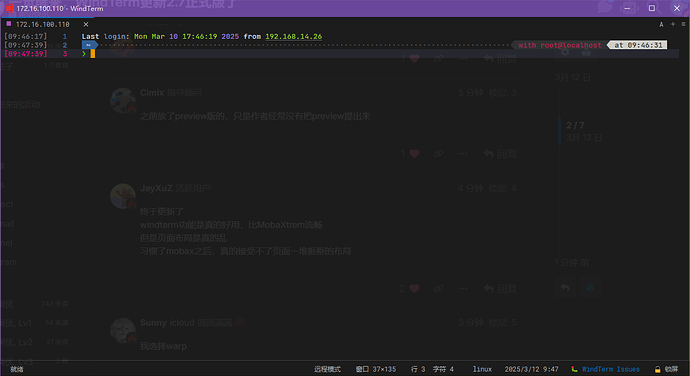The height and width of the screenshot is (376, 690).
Task: Click the purple session icon on the tab
Action: point(9,24)
